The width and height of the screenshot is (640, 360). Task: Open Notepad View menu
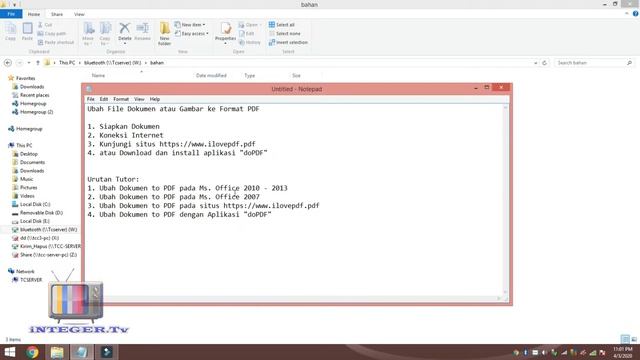[139, 99]
